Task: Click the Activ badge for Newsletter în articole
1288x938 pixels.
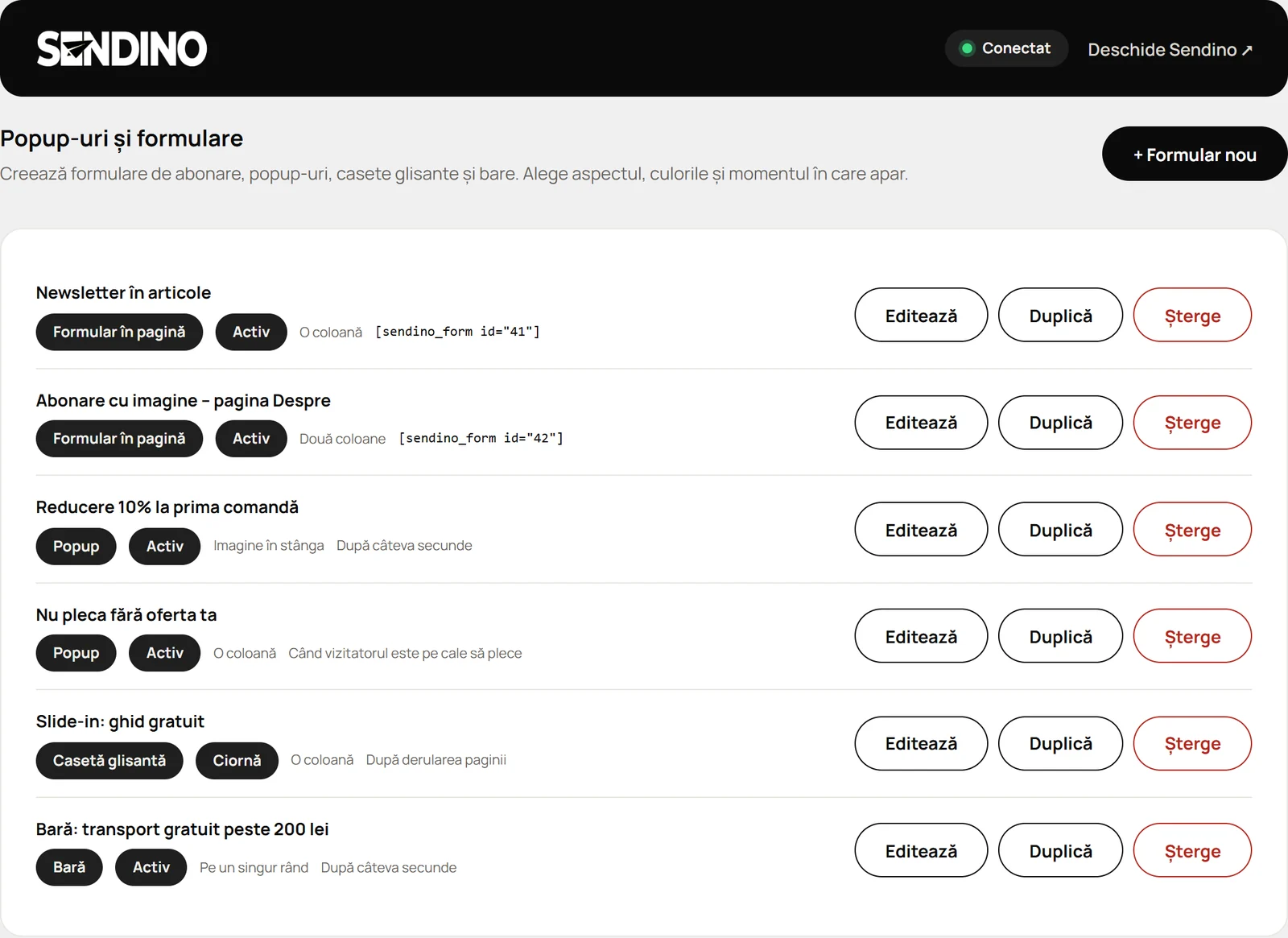Action: [x=251, y=332]
